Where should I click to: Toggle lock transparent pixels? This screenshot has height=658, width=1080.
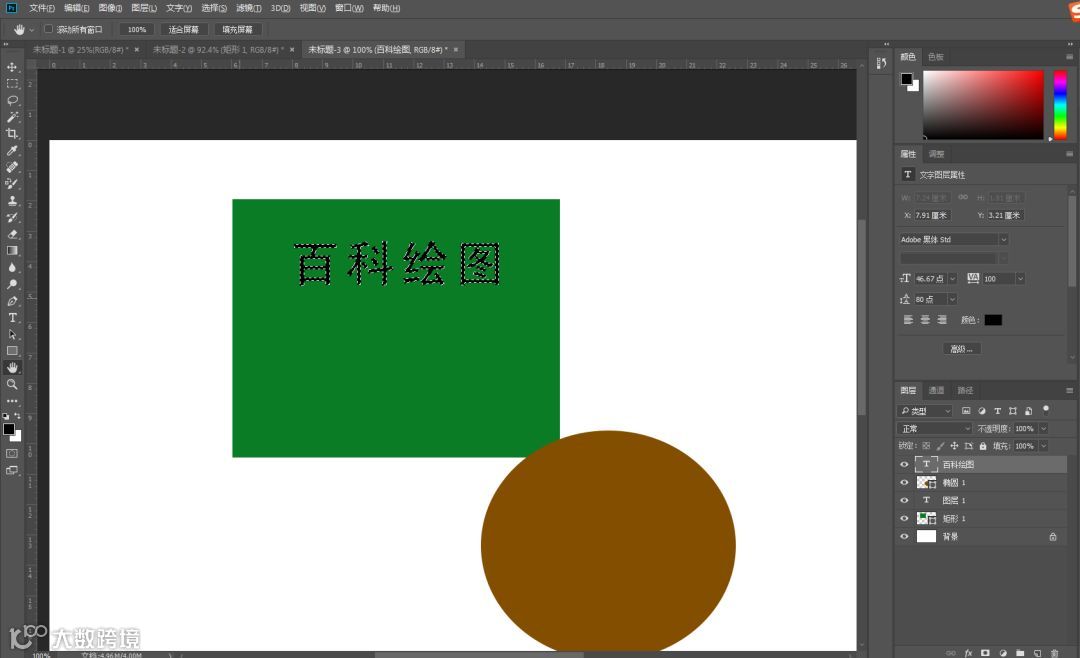pyautogui.click(x=926, y=446)
